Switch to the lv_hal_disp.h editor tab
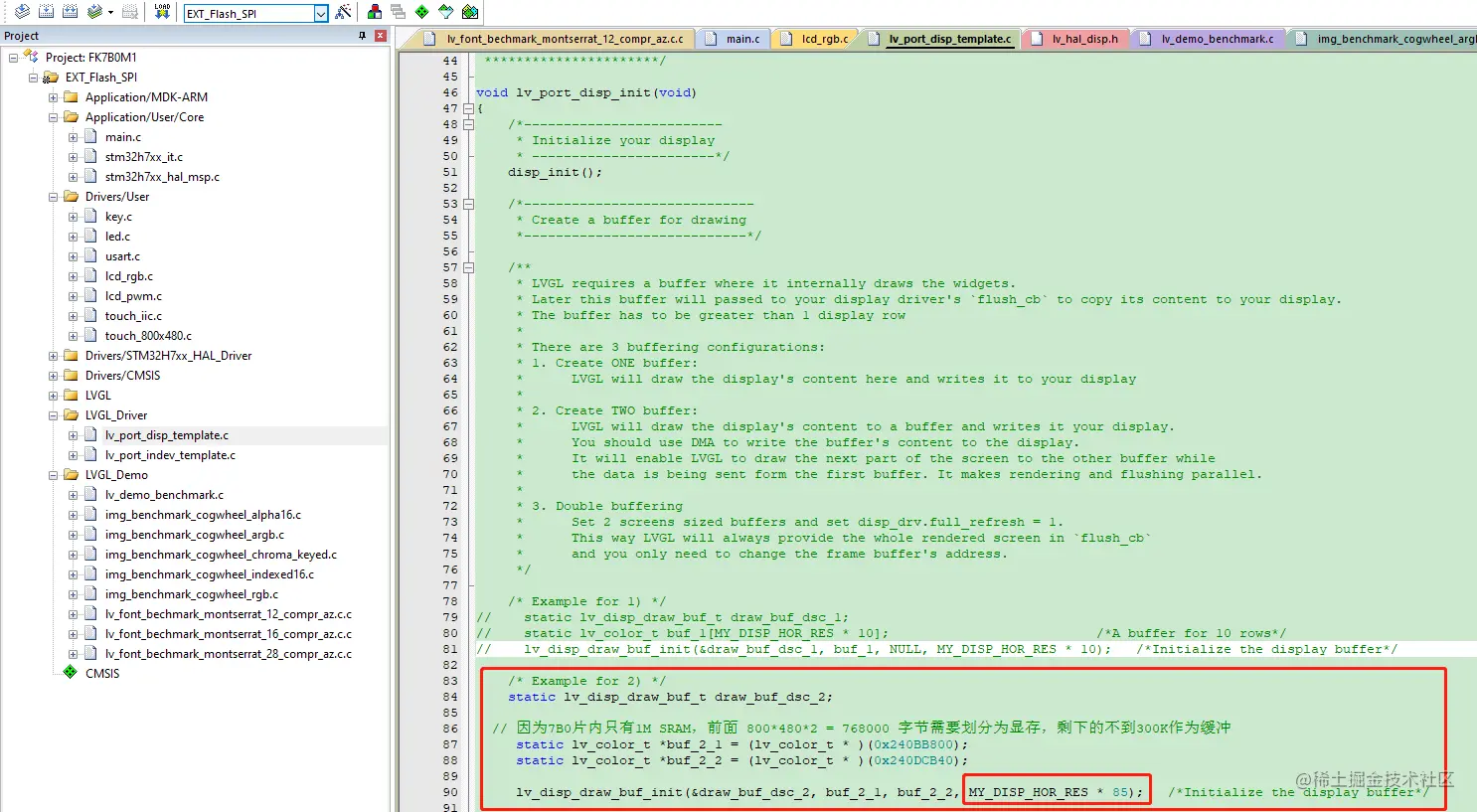This screenshot has height=812, width=1477. (1073, 39)
